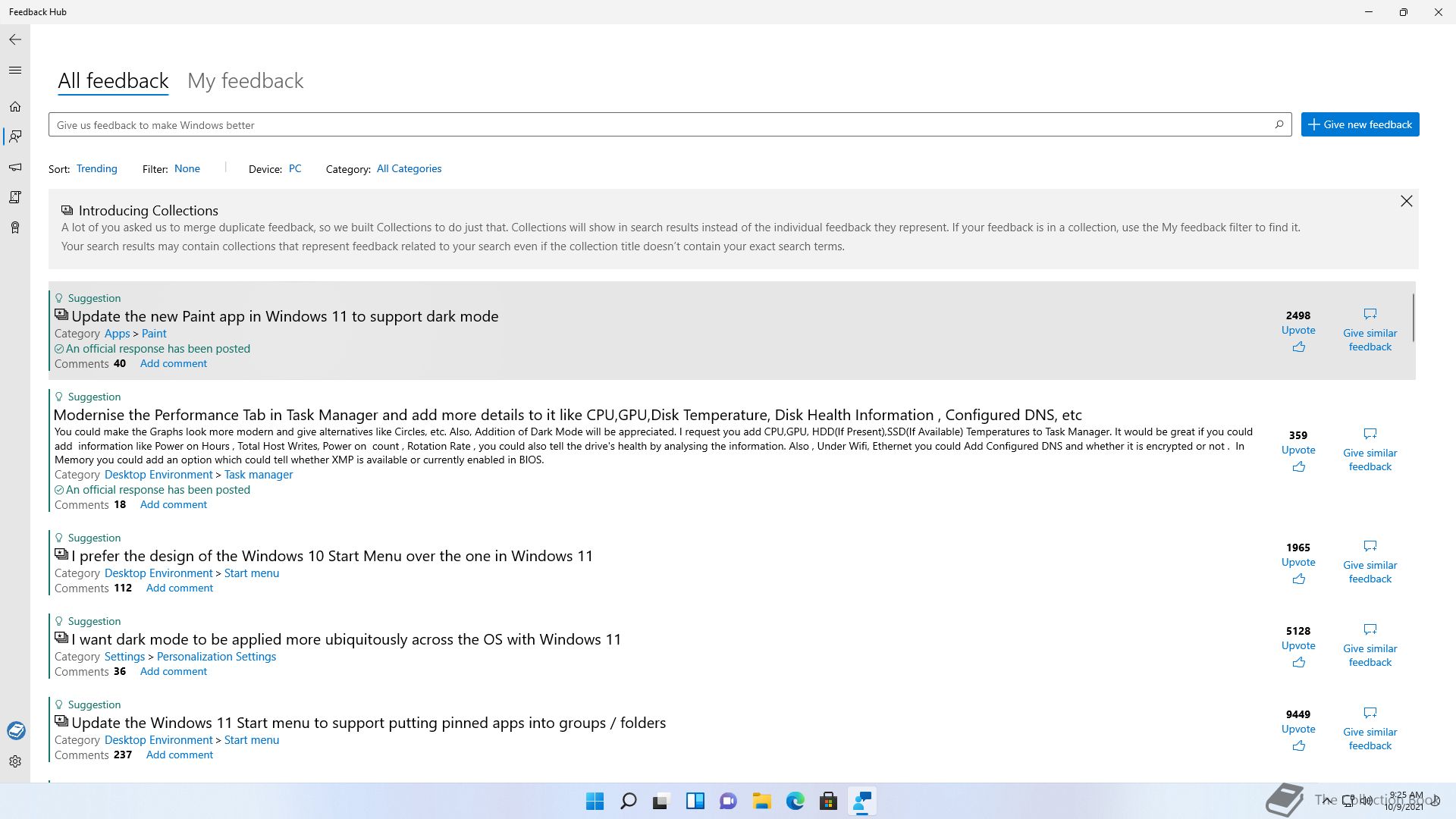Add comment on pinned apps groups suggestion
Image resolution: width=1456 pixels, height=819 pixels.
(x=180, y=755)
